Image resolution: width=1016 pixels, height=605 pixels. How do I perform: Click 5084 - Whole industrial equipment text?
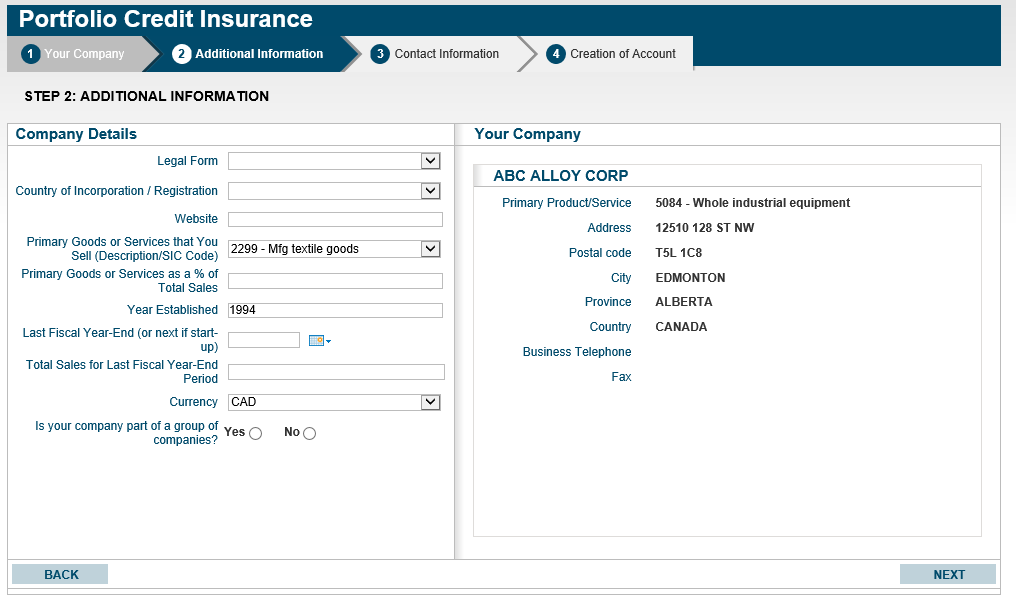(x=753, y=203)
